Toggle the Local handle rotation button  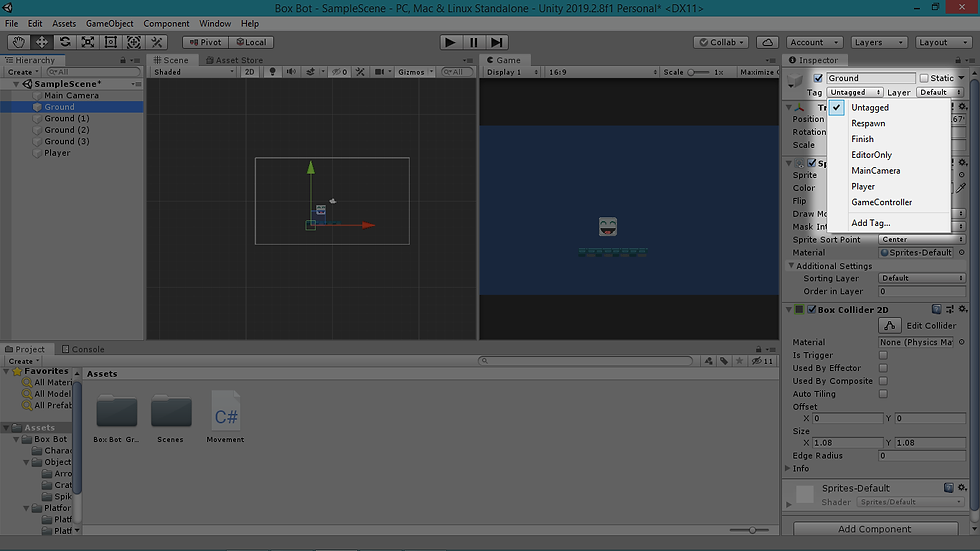click(251, 42)
